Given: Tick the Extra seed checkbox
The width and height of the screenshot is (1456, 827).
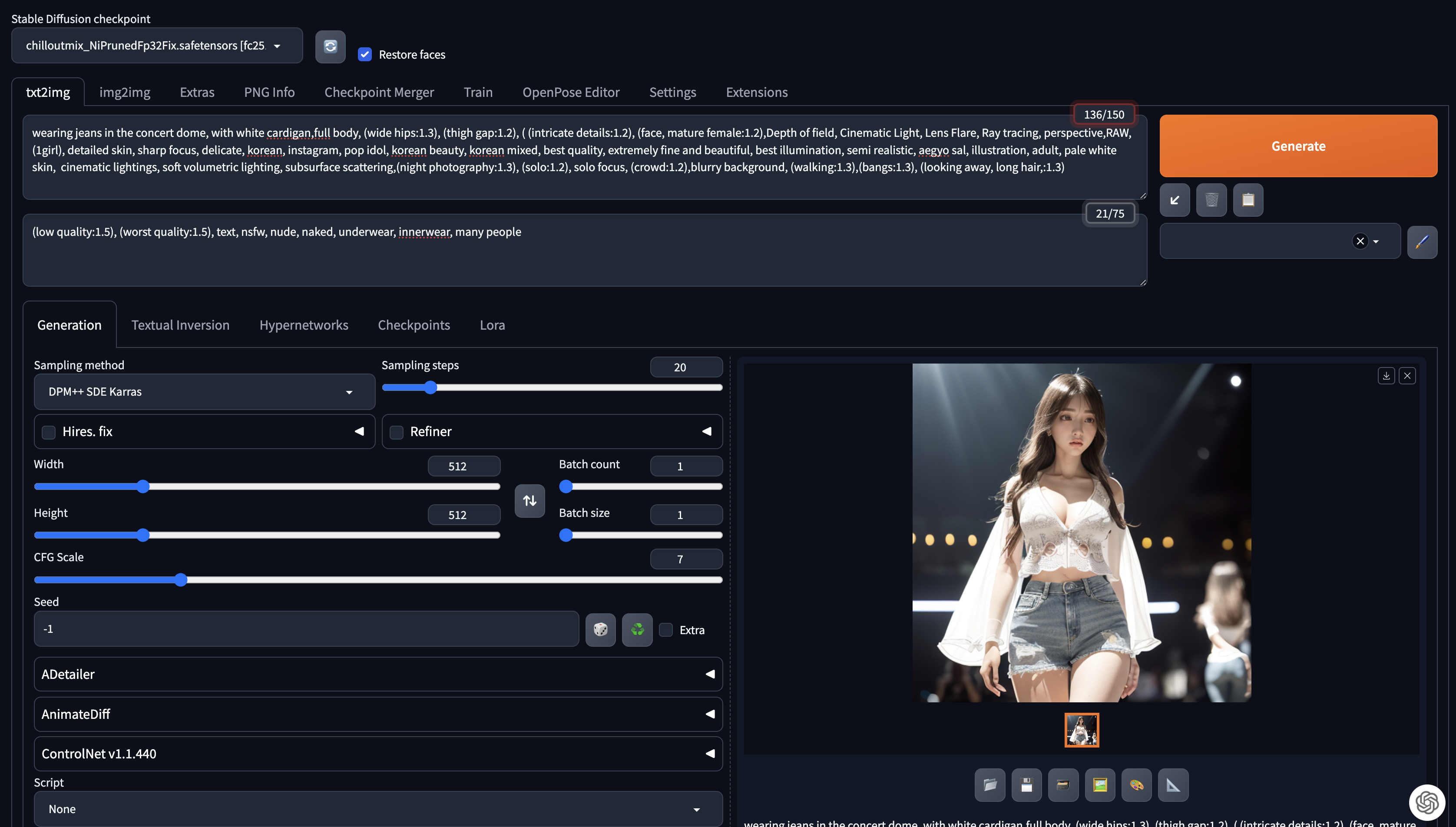Looking at the screenshot, I should [666, 630].
